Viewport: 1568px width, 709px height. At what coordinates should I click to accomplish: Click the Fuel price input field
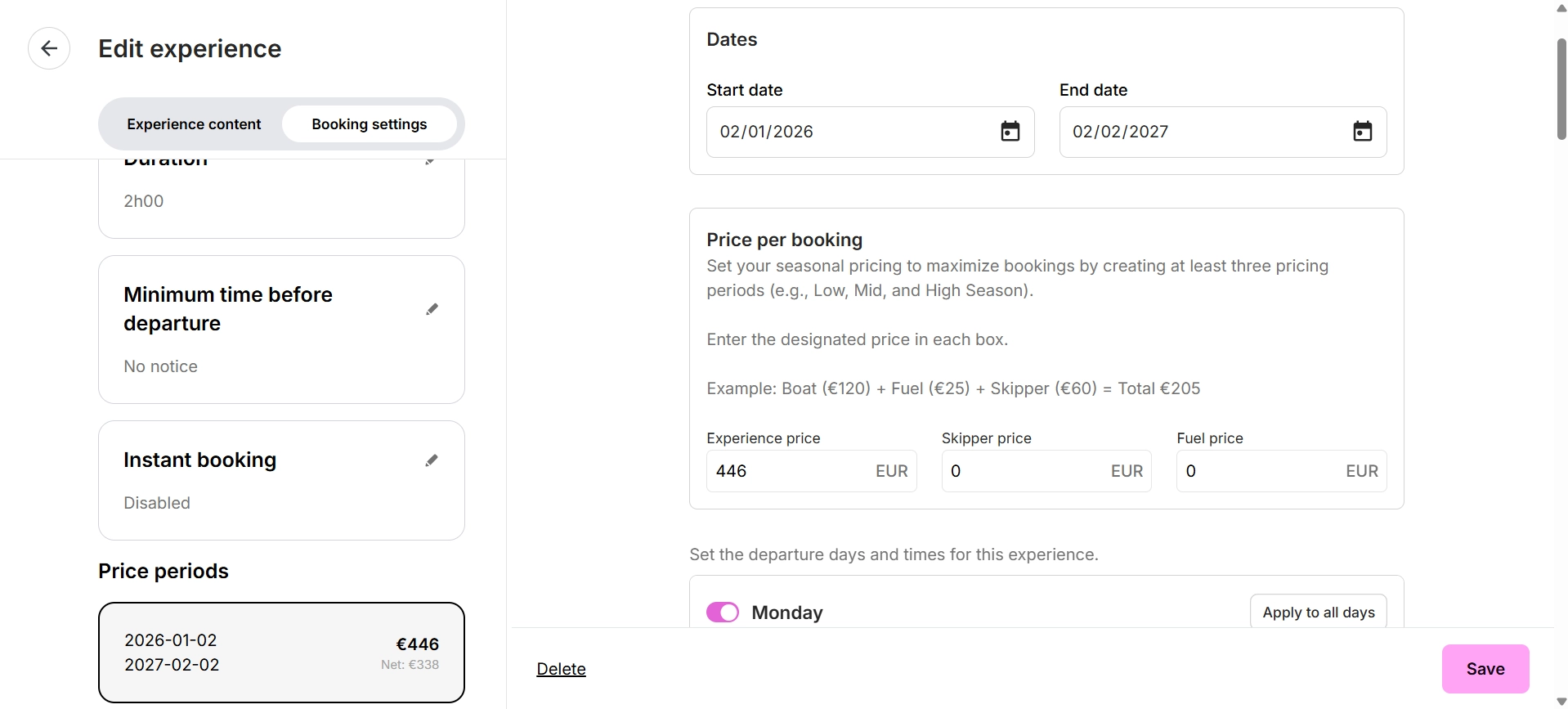click(x=1260, y=471)
